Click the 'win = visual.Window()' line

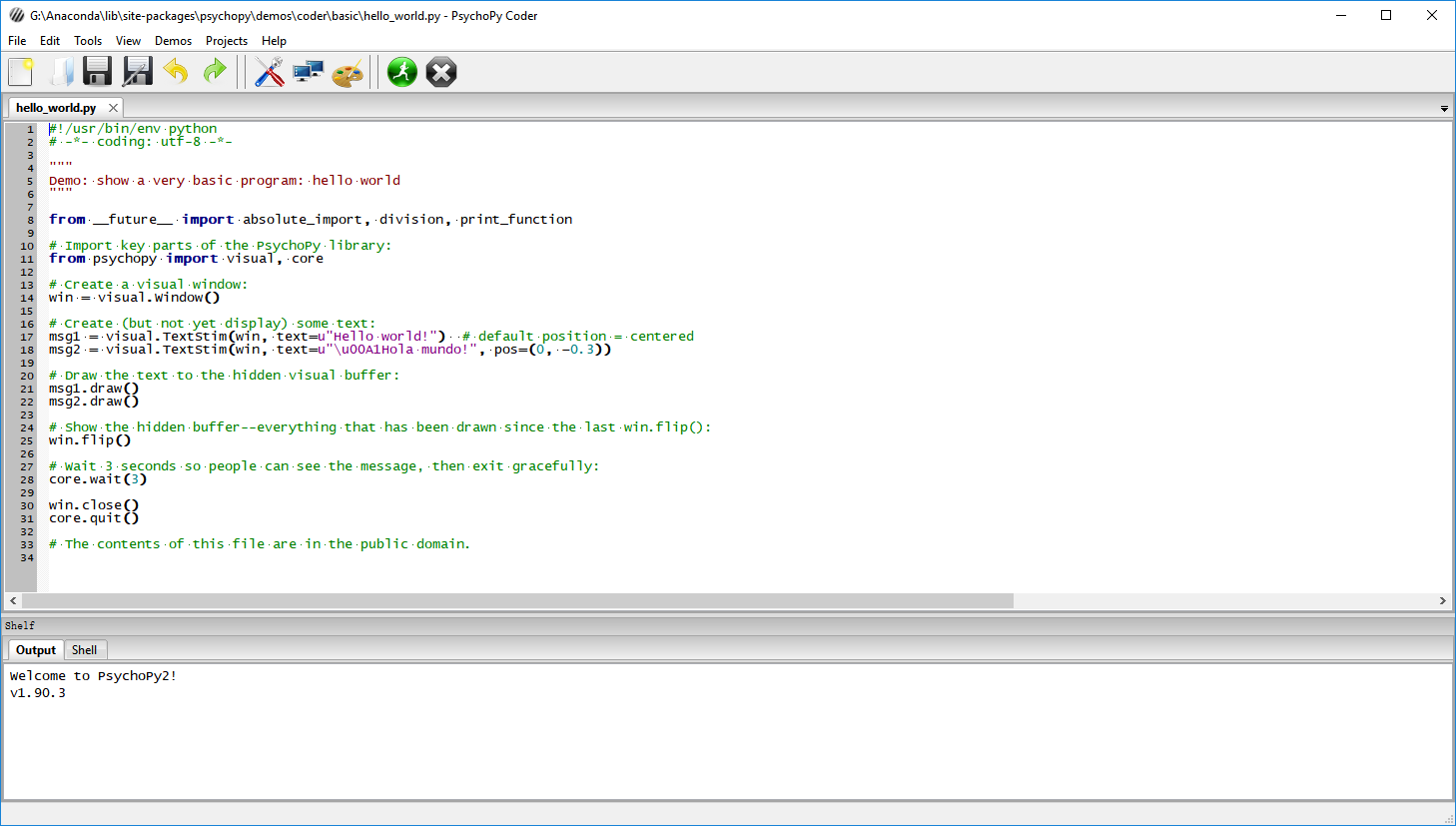point(134,298)
